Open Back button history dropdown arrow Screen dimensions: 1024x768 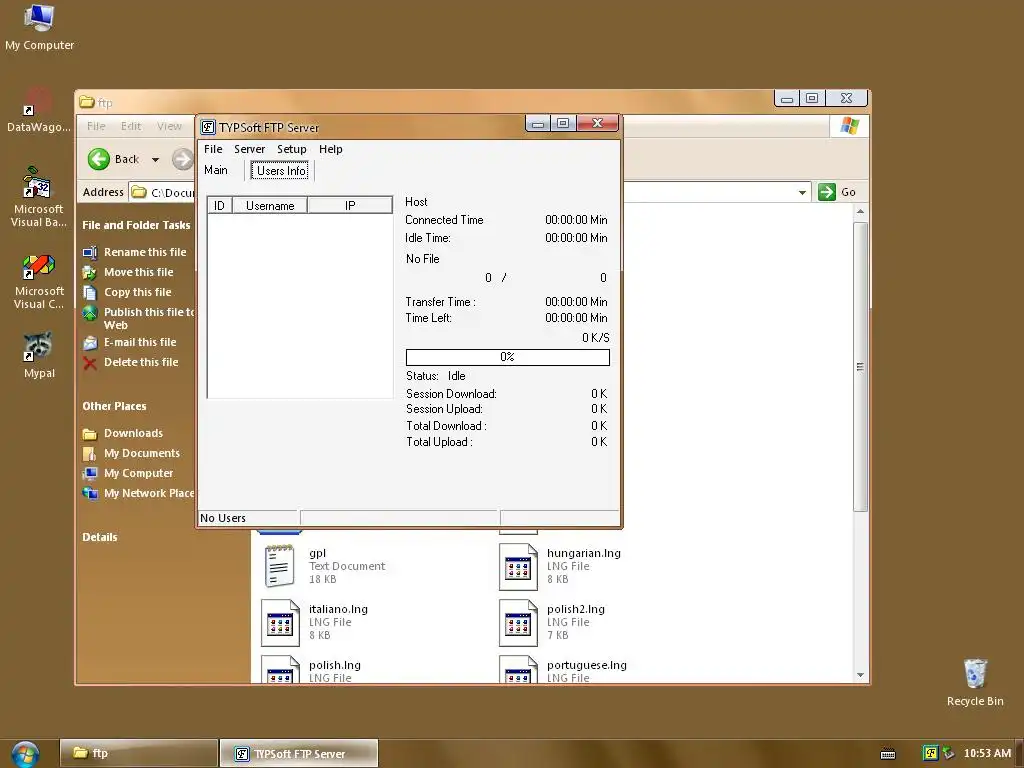coord(155,159)
